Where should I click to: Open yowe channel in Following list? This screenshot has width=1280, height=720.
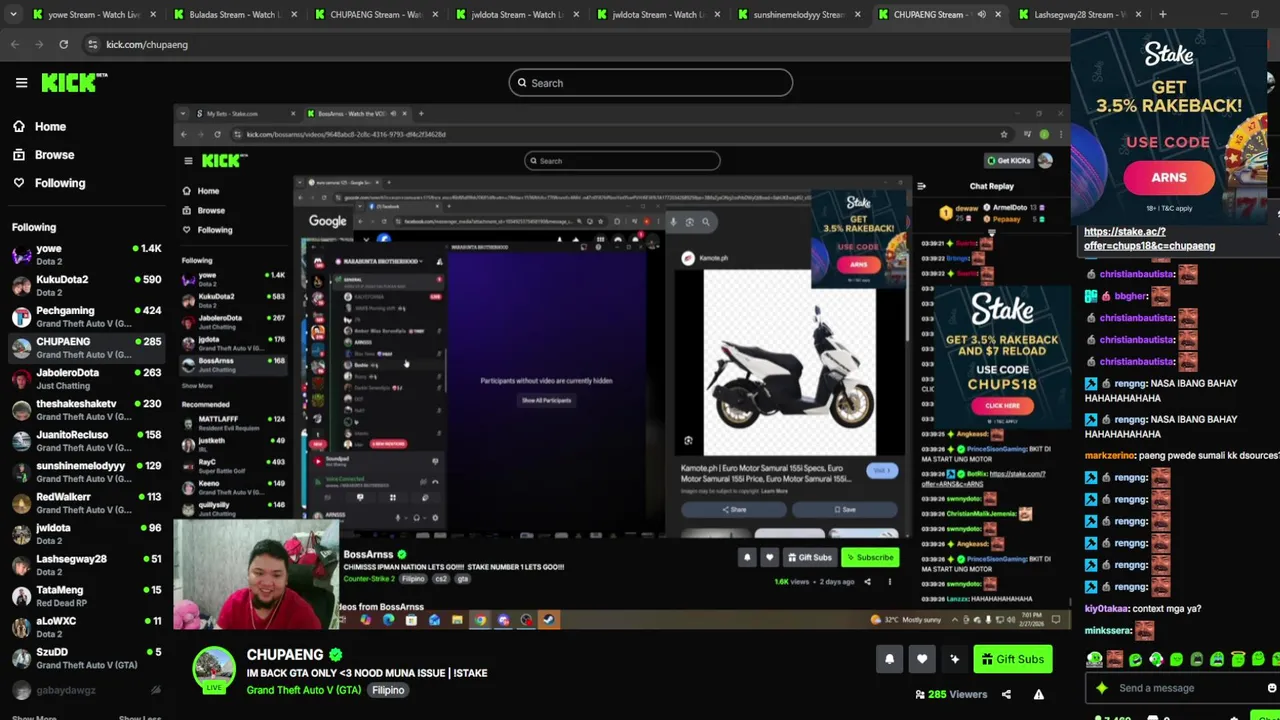[x=85, y=255]
